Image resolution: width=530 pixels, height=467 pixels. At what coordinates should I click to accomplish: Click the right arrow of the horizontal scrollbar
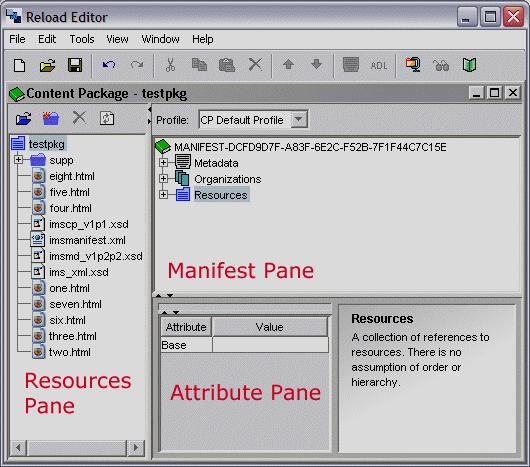click(136, 448)
